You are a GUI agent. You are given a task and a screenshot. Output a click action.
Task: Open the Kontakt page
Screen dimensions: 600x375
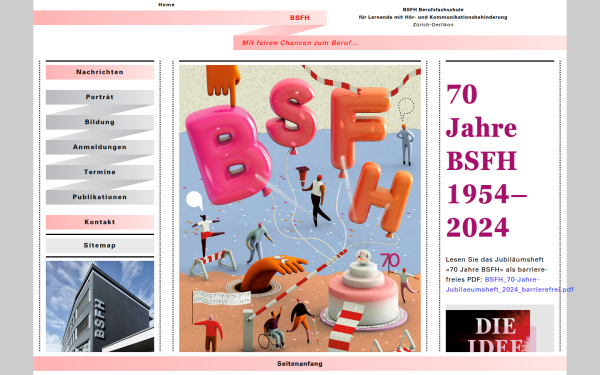pyautogui.click(x=100, y=222)
